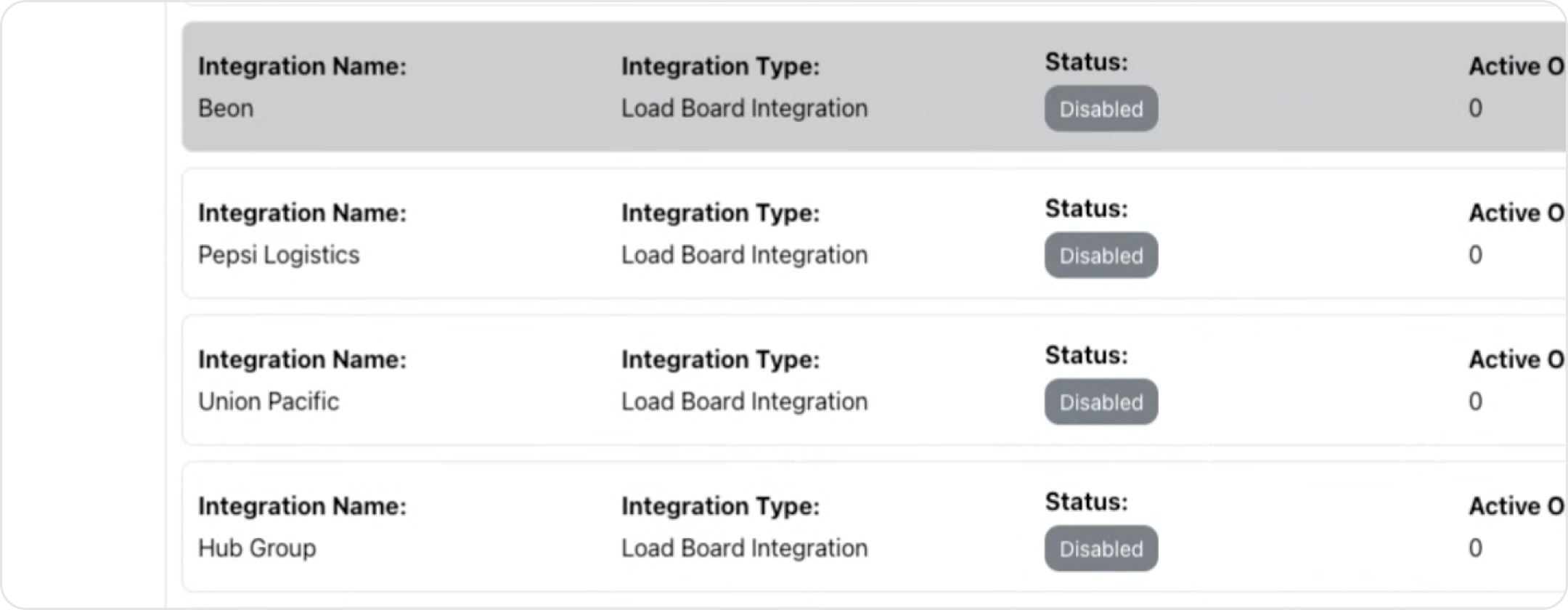The width and height of the screenshot is (1568, 610).
Task: Click the Disabled status badge for Beon
Action: [x=1101, y=109]
